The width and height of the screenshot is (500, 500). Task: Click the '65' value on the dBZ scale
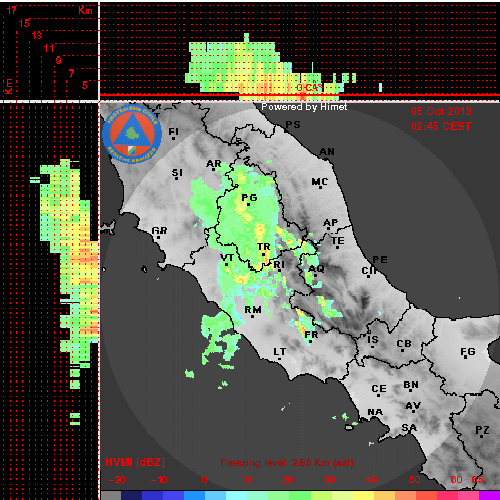[x=477, y=480]
